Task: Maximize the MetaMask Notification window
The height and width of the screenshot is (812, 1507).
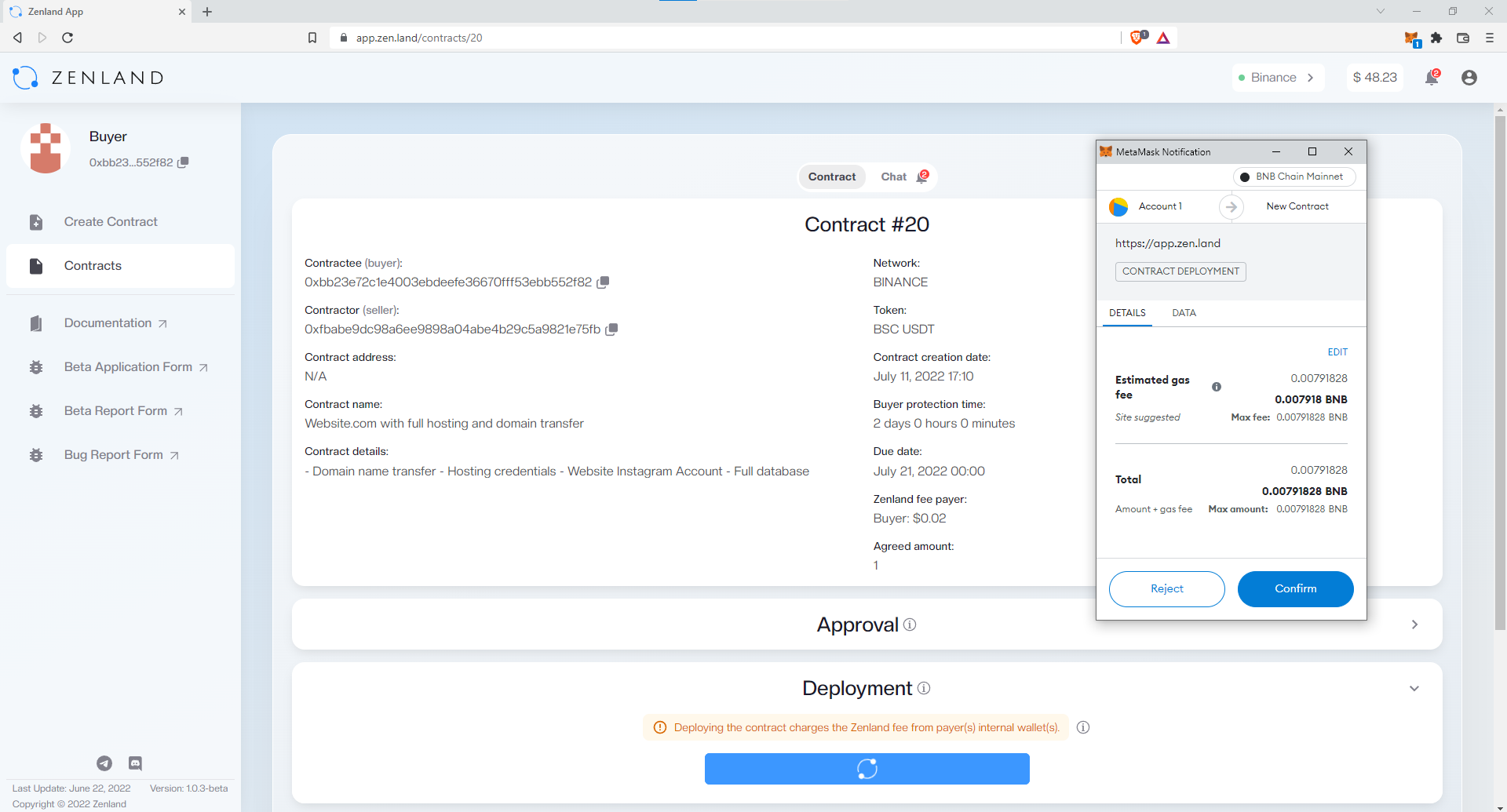Action: [x=1312, y=151]
